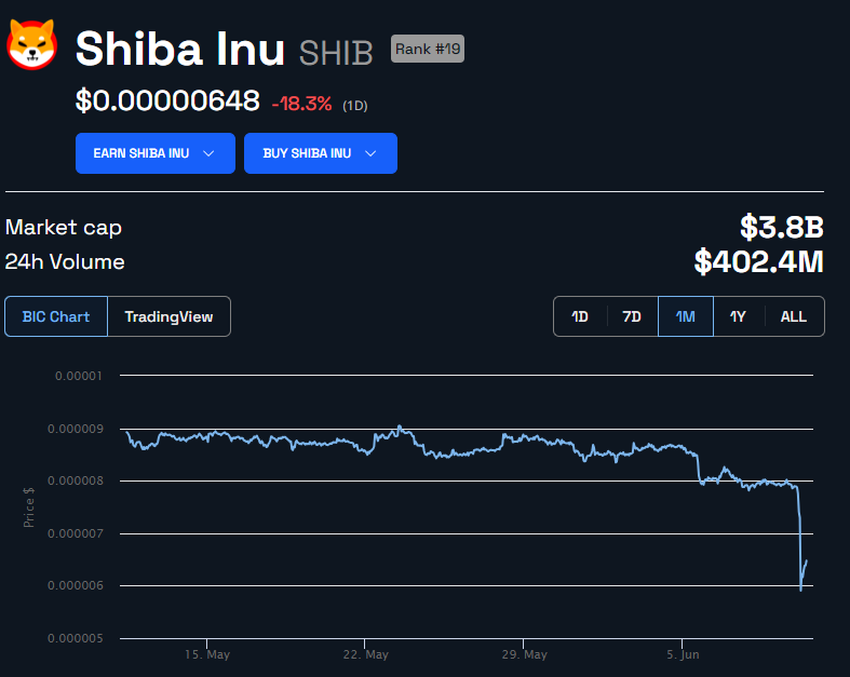
Task: Select the 1D time range
Action: [580, 316]
